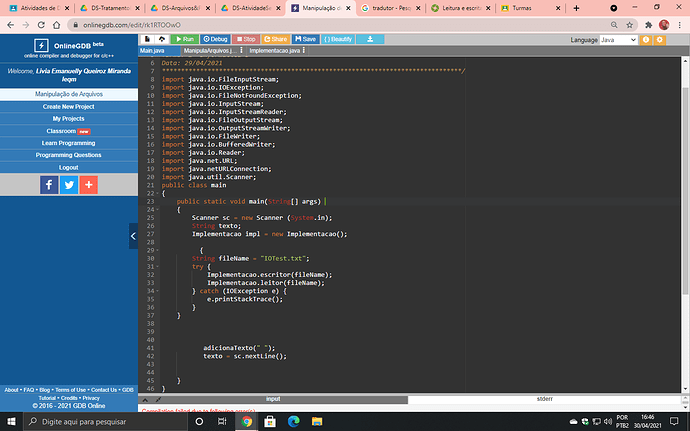
Task: Beautify the source code
Action: tap(338, 39)
